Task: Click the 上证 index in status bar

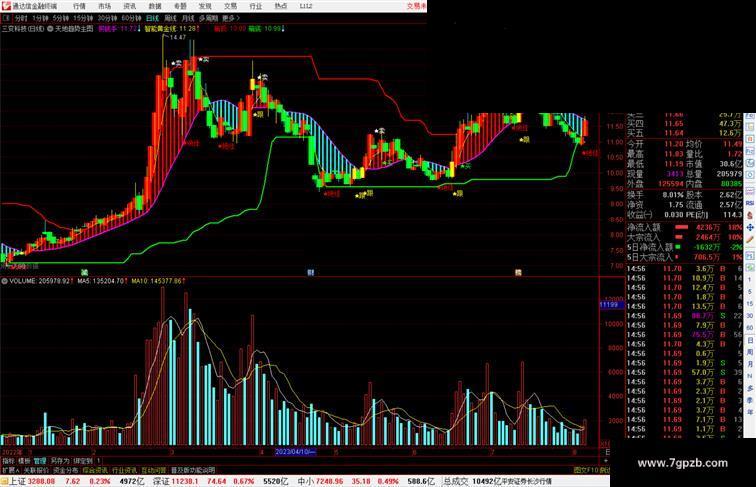Action: [x=18, y=481]
